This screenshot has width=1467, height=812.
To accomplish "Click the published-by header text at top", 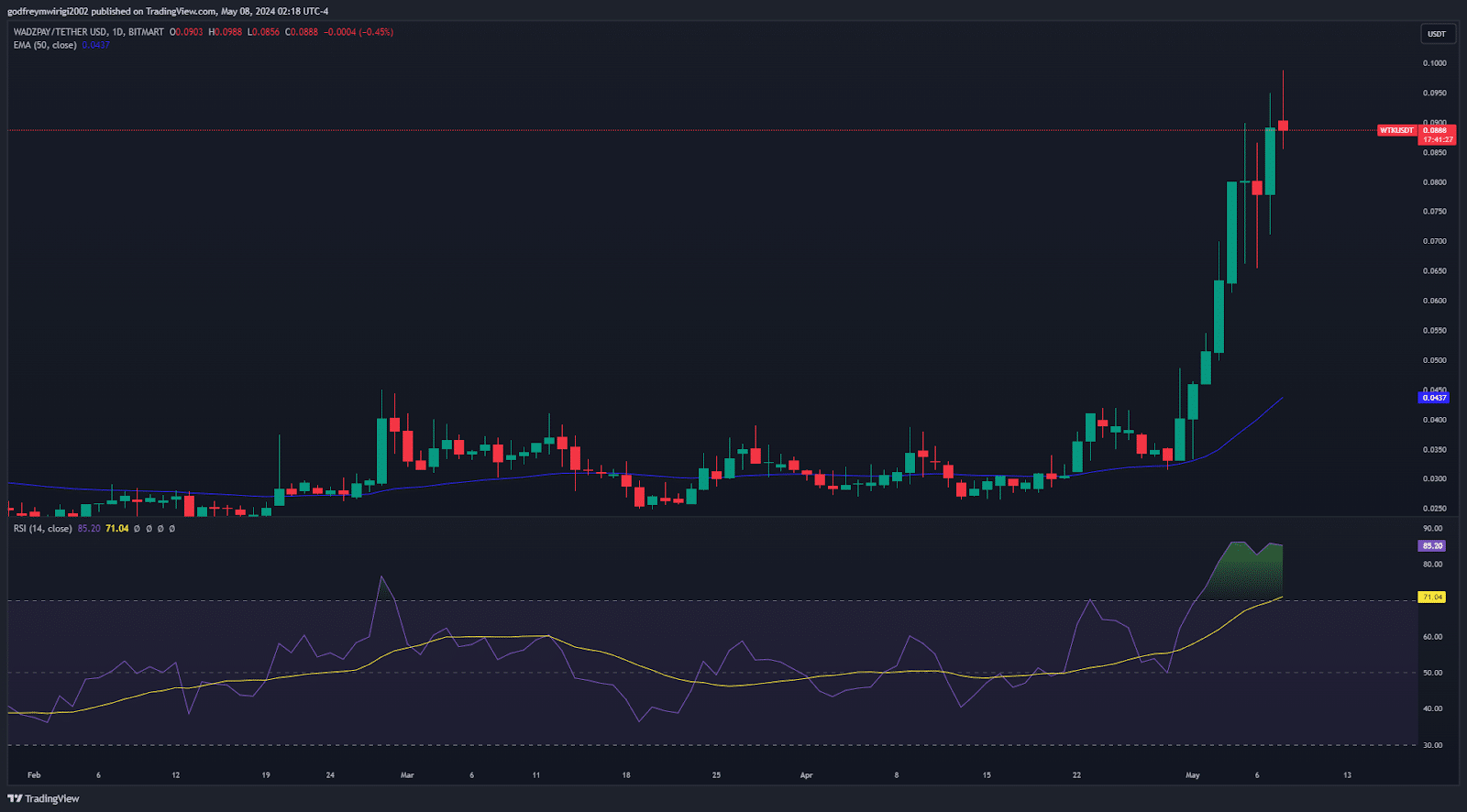I will [168, 11].
